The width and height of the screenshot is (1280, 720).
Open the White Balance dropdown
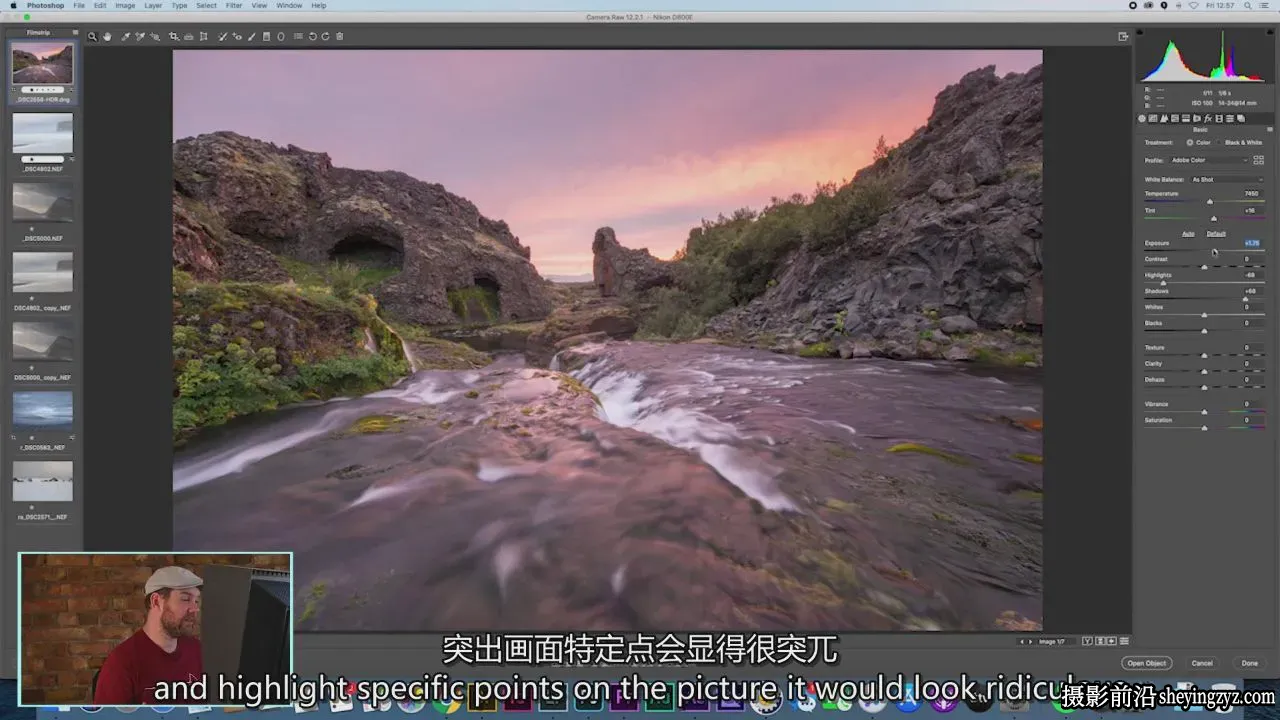tap(1227, 180)
